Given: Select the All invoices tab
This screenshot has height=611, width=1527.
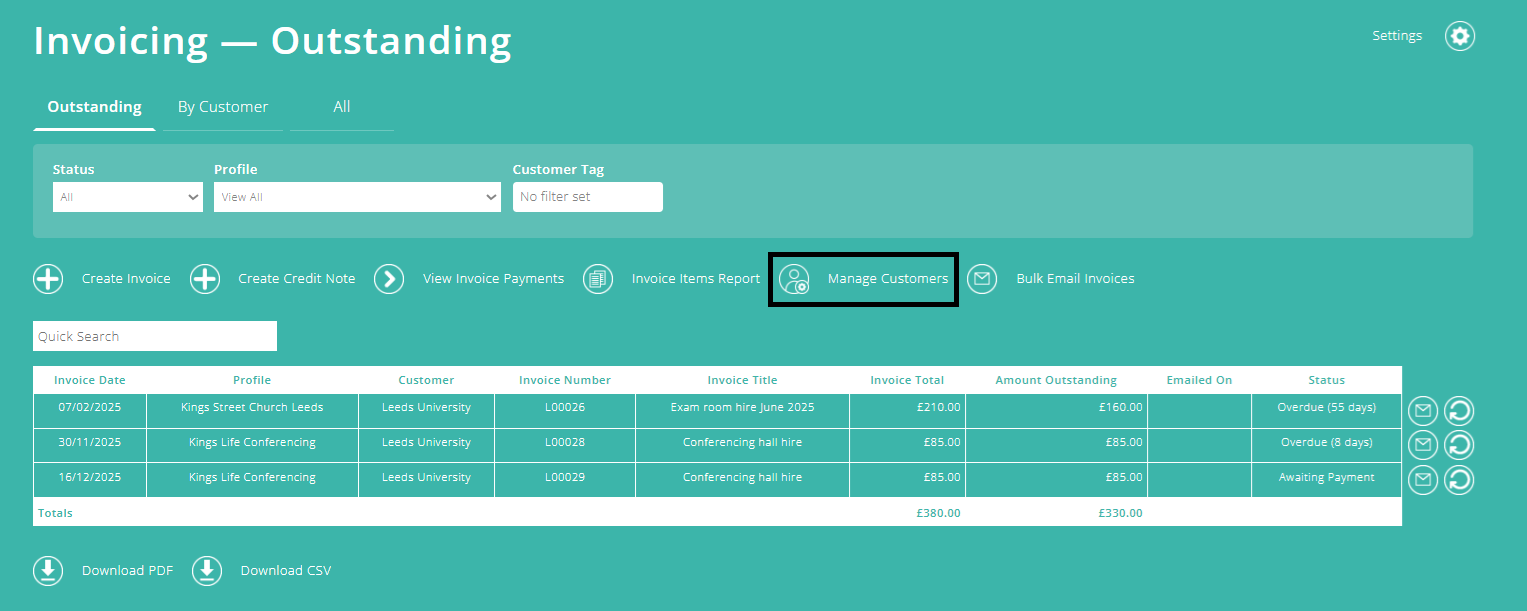Looking at the screenshot, I should [x=341, y=106].
